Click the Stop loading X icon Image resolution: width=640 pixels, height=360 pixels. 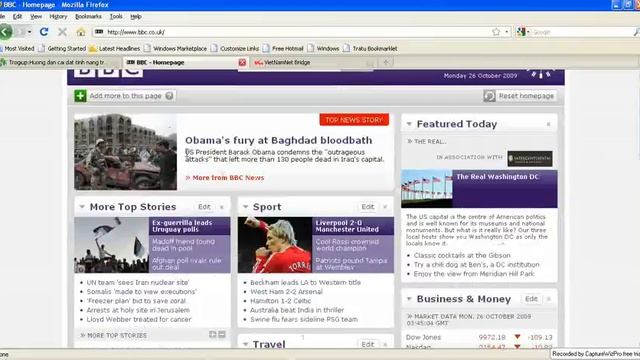point(62,32)
